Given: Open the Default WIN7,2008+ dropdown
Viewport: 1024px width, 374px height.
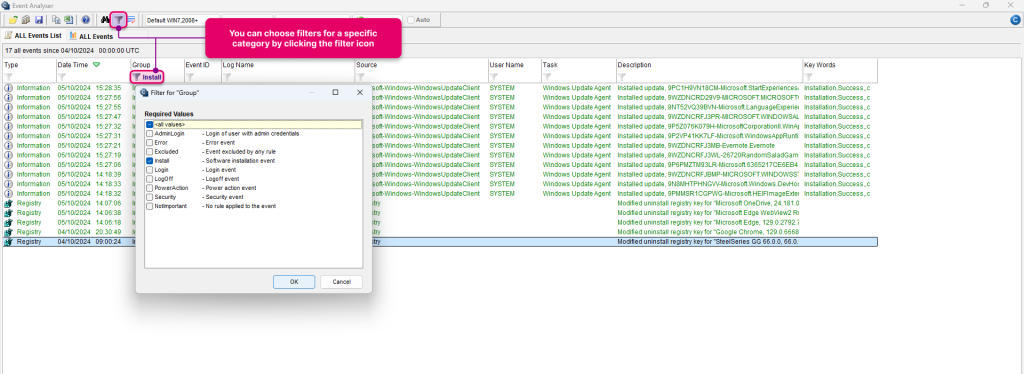Looking at the screenshot, I should click(x=182, y=20).
